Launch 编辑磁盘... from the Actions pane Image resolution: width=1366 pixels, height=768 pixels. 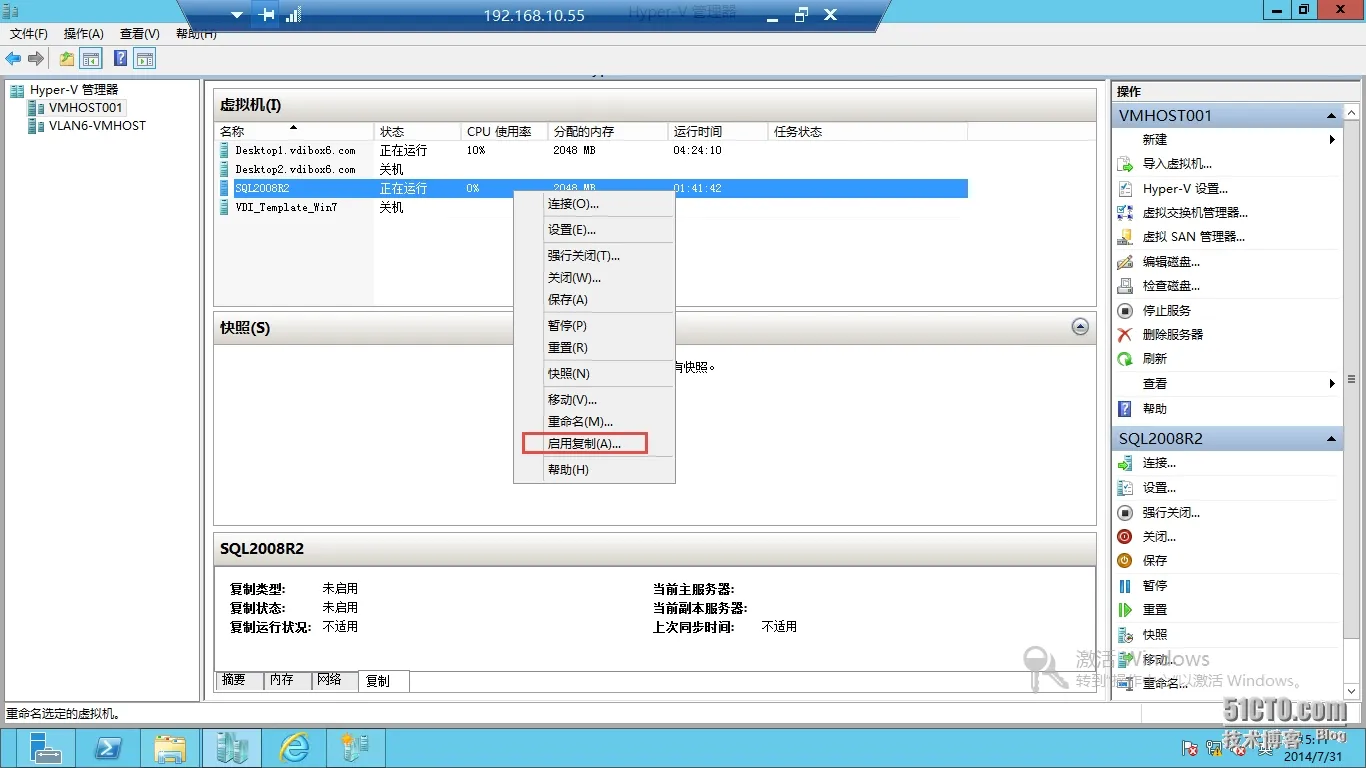coord(1171,262)
